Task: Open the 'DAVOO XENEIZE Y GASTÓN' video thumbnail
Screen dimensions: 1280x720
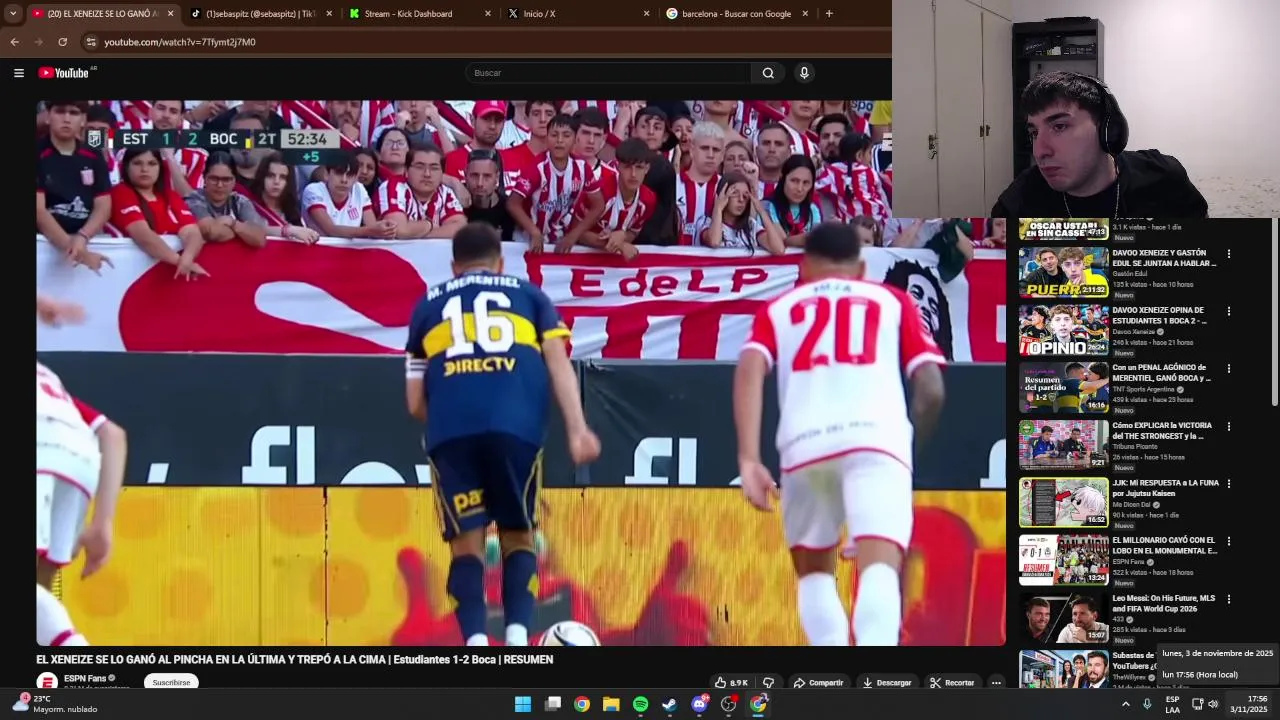Action: point(1063,273)
